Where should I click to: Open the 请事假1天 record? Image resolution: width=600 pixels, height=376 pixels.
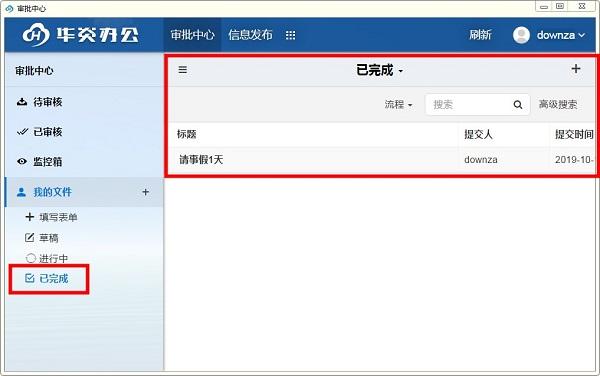pyautogui.click(x=201, y=160)
